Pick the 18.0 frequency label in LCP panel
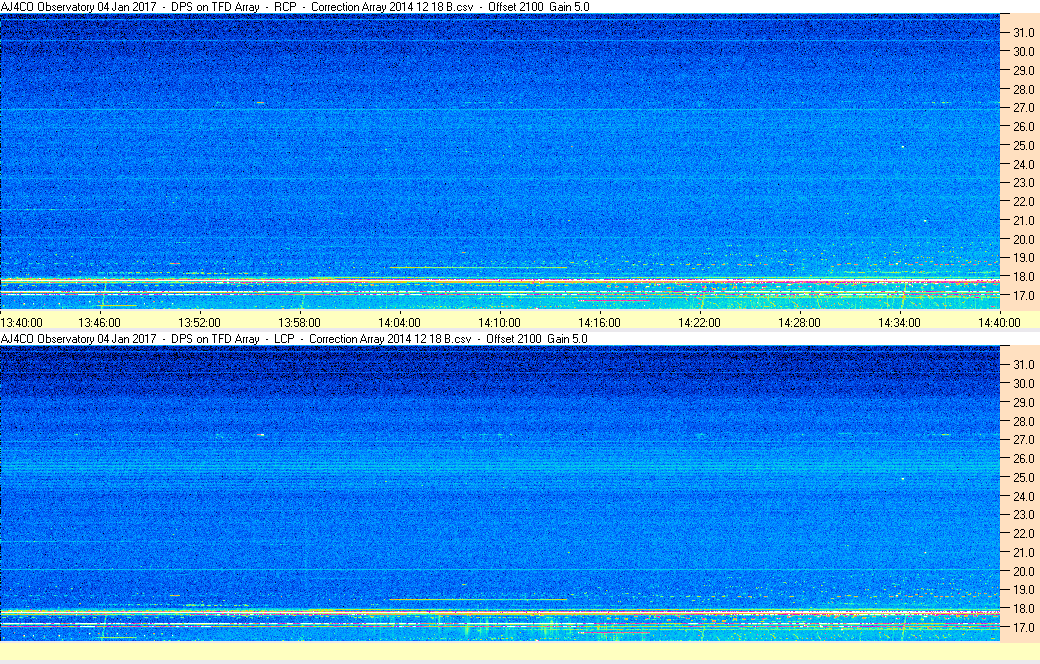 [x=1023, y=609]
